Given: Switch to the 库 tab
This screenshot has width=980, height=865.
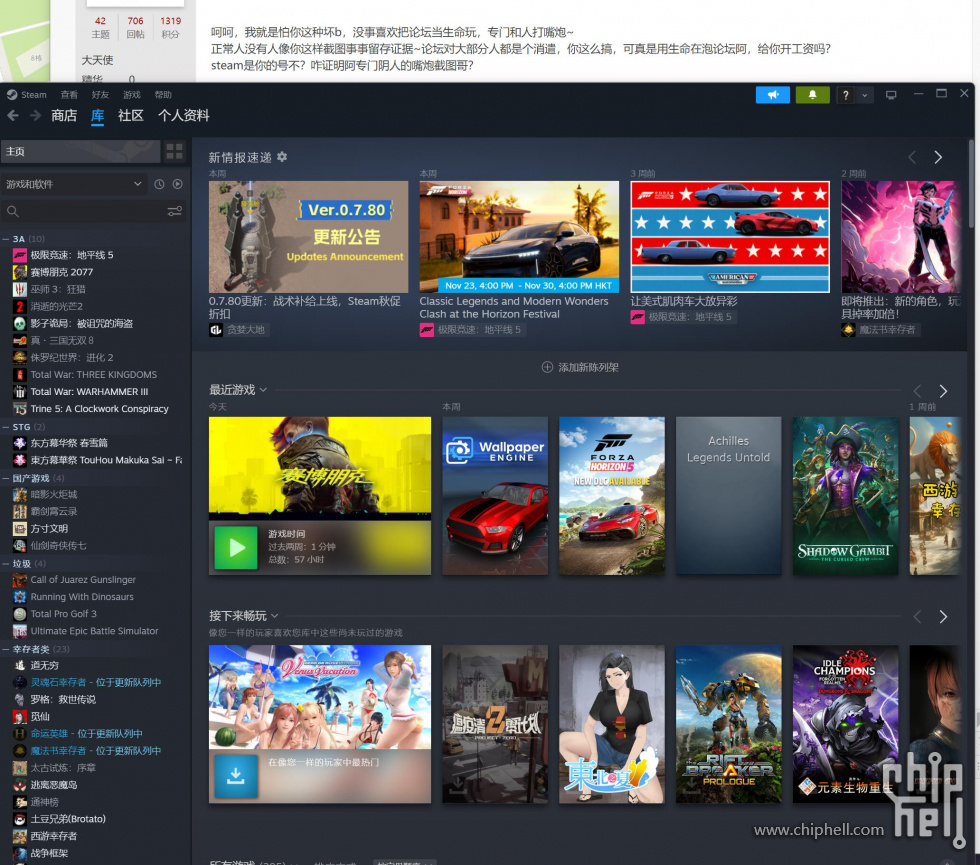Looking at the screenshot, I should (98, 116).
